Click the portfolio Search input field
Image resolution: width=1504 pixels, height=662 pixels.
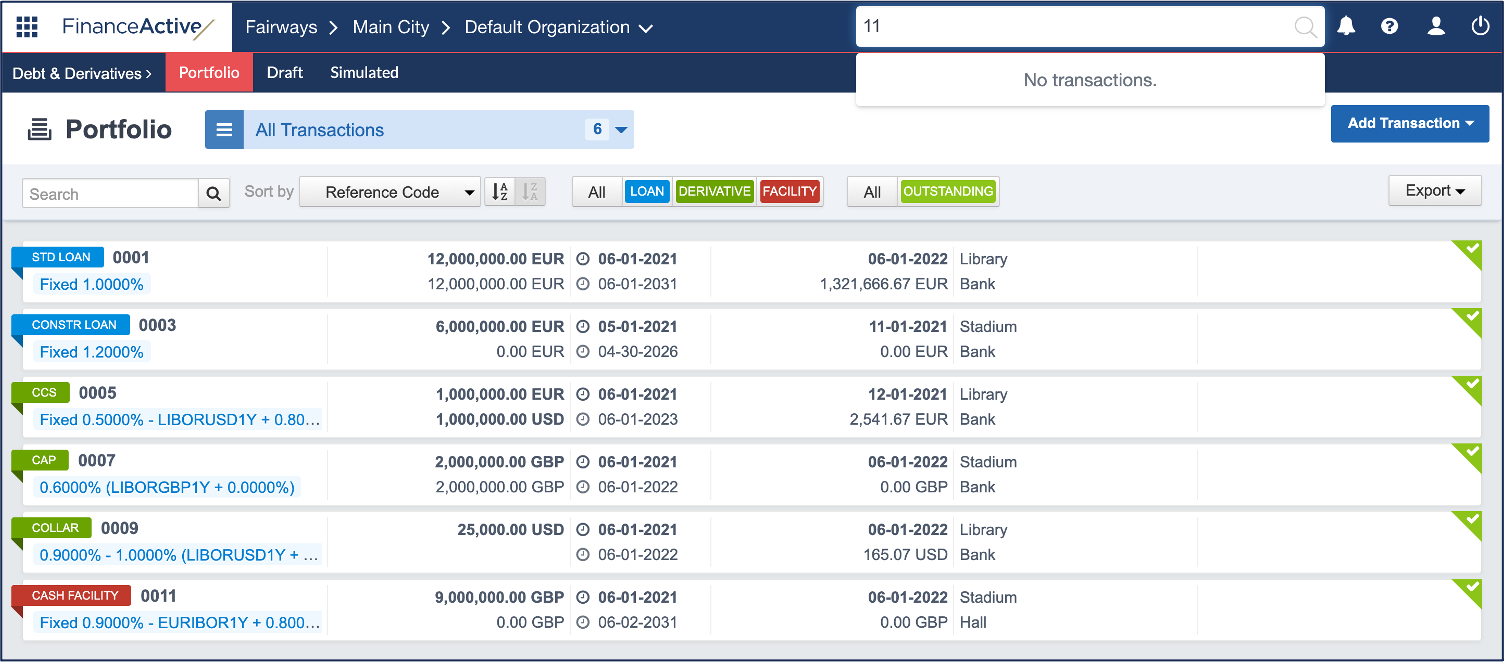click(110, 194)
